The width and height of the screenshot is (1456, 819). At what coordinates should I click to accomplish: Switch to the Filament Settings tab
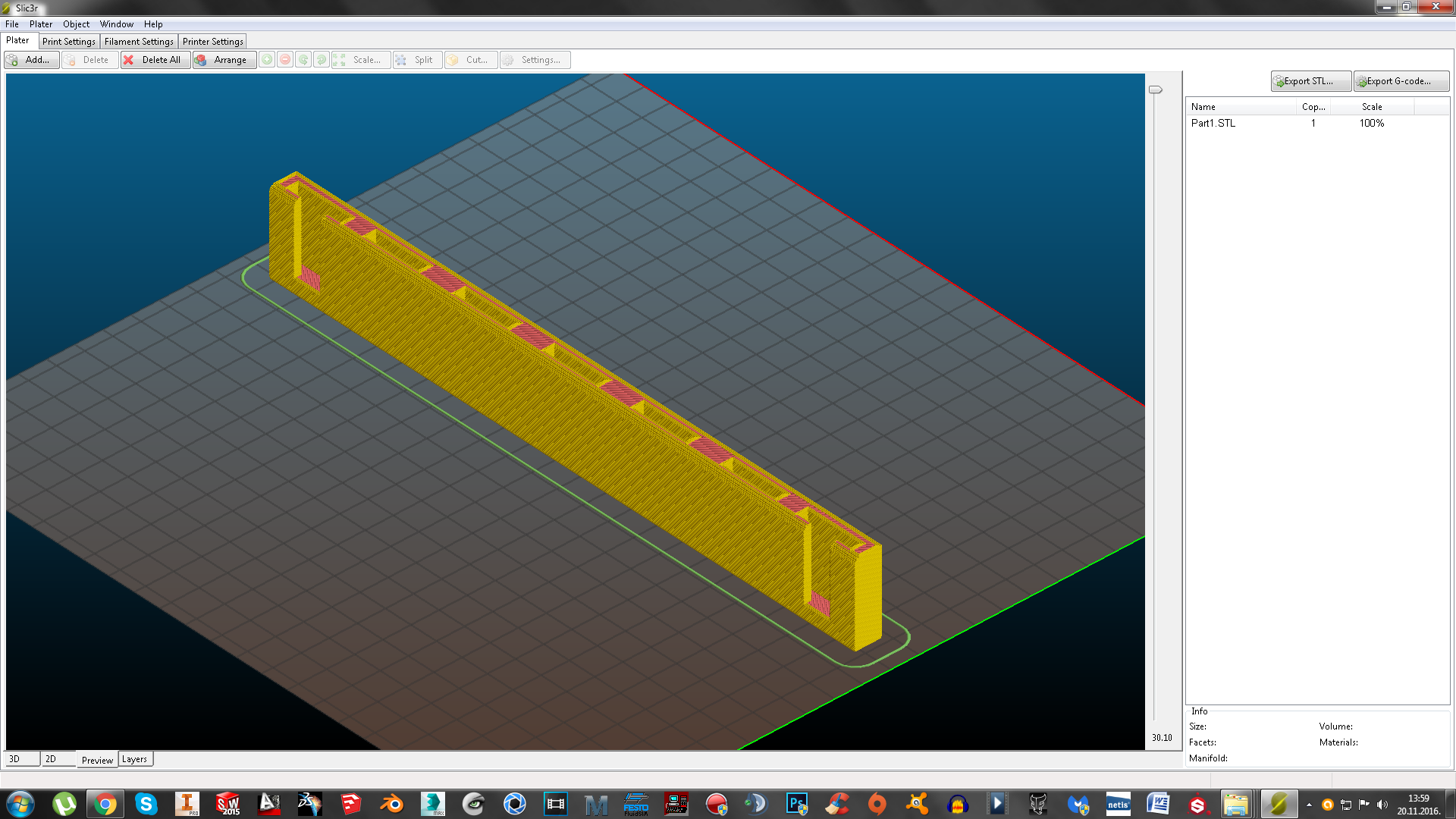click(139, 42)
